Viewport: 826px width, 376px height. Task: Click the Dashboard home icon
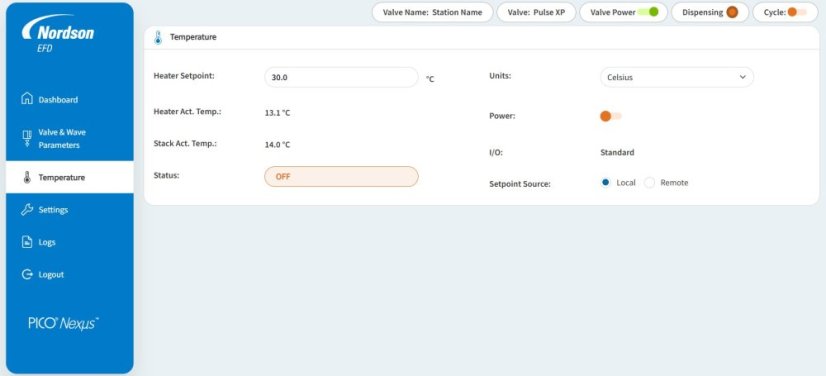(x=27, y=99)
